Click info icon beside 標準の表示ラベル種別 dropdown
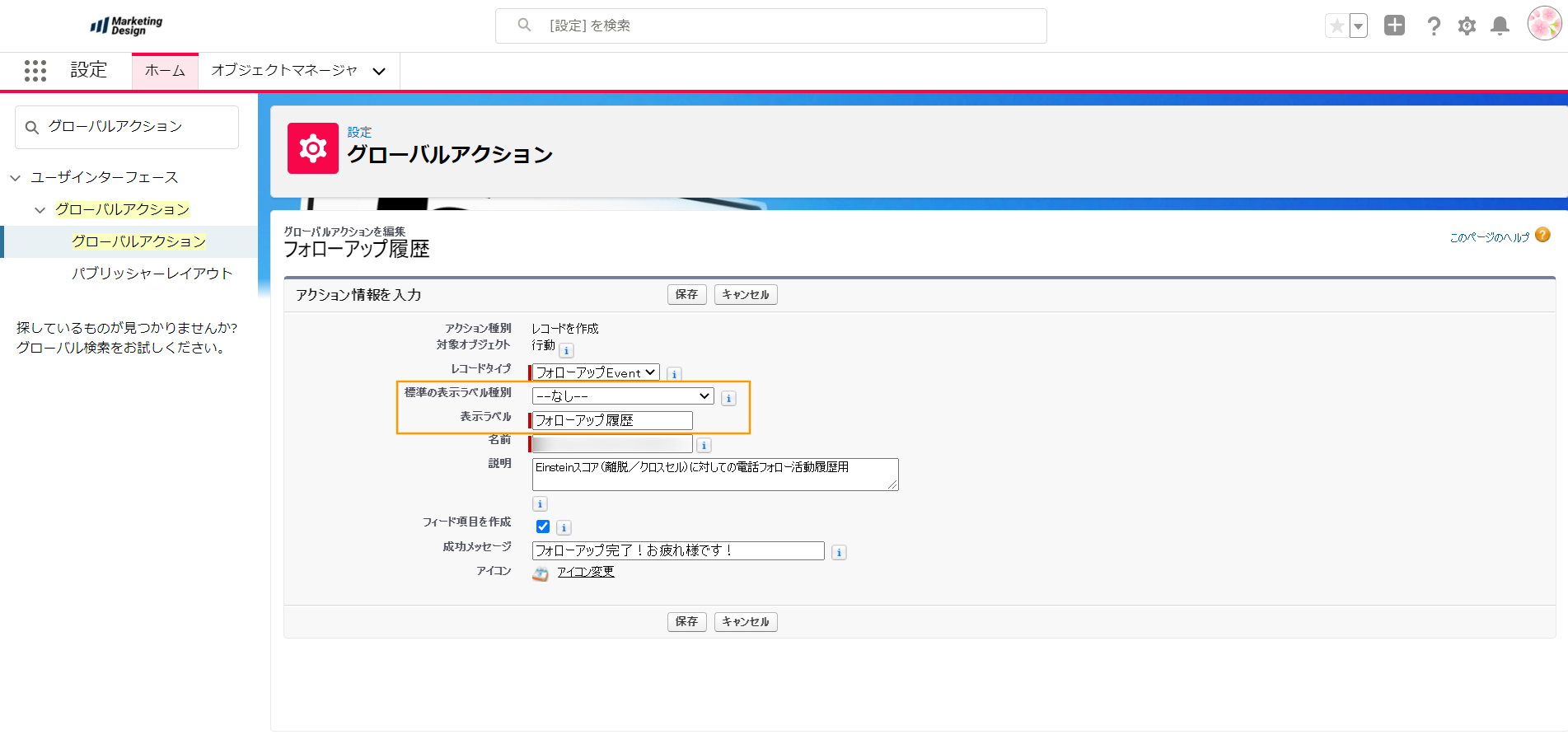Viewport: 1568px width, 744px height. point(728,399)
